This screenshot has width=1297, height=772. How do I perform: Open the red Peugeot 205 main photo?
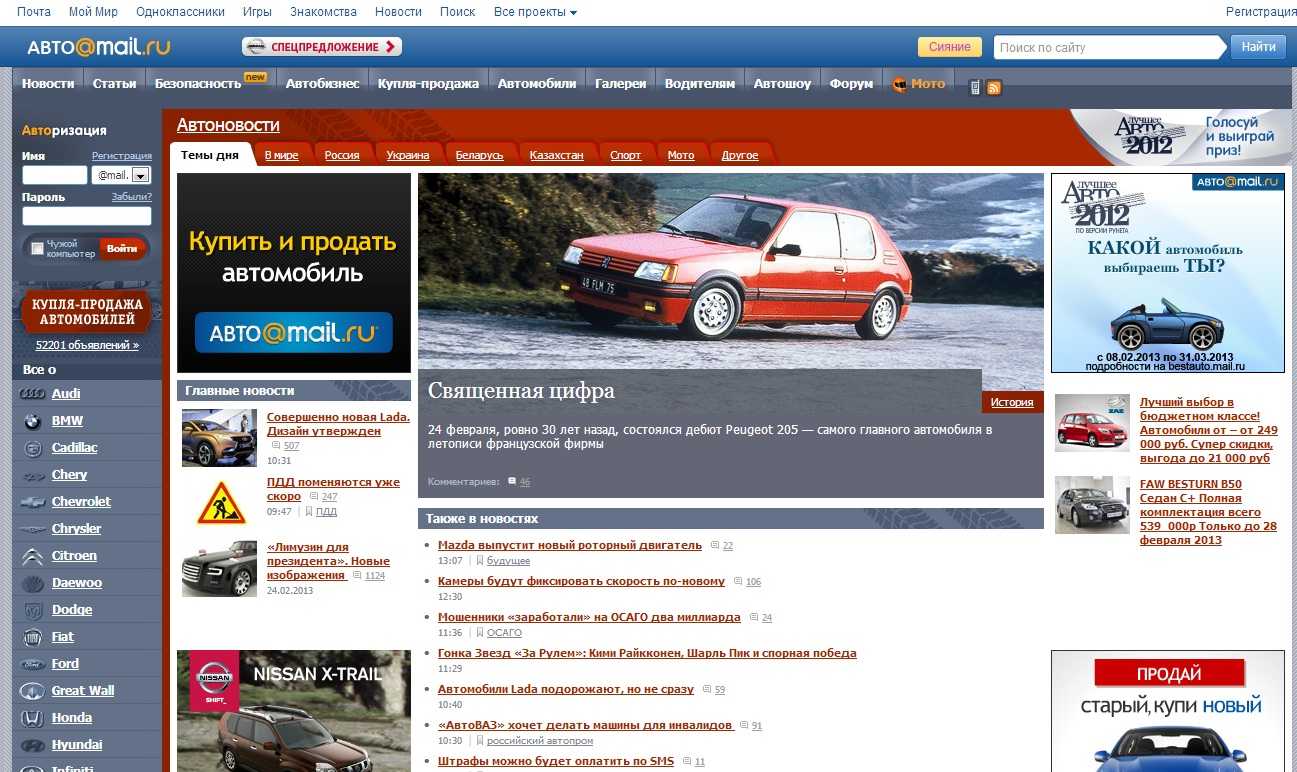731,270
